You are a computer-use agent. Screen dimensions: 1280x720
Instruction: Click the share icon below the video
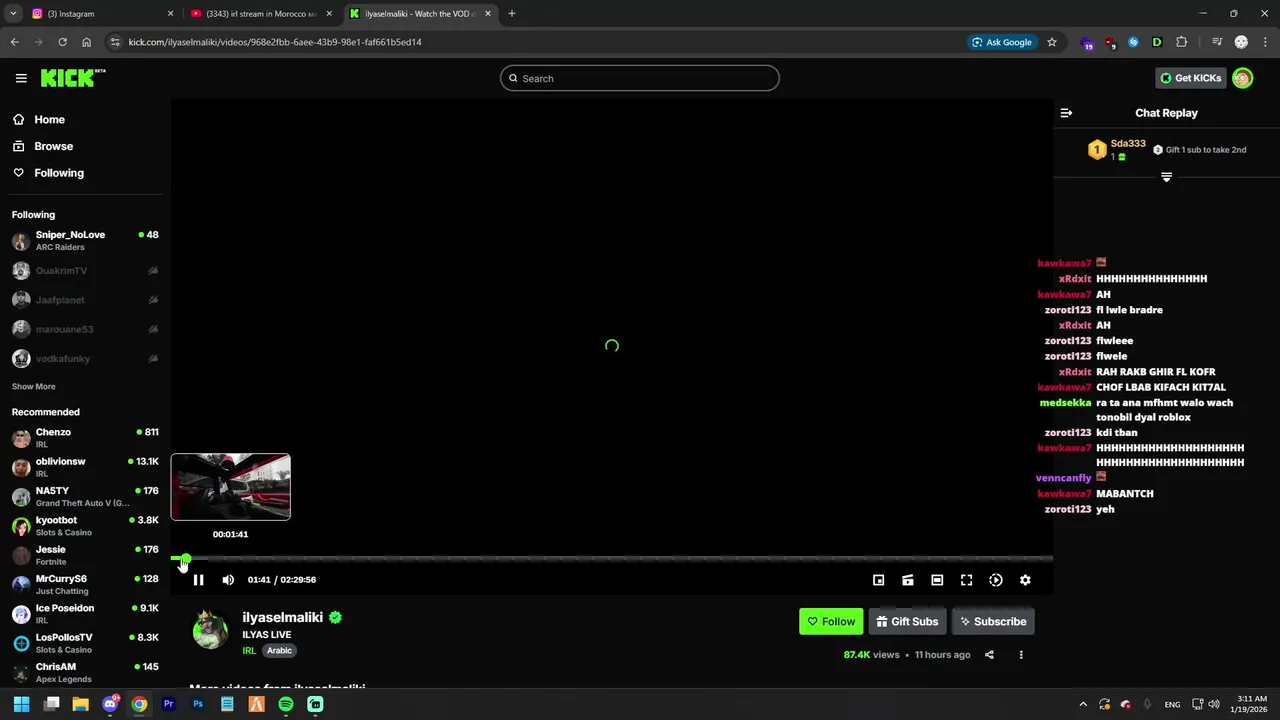[x=989, y=655]
